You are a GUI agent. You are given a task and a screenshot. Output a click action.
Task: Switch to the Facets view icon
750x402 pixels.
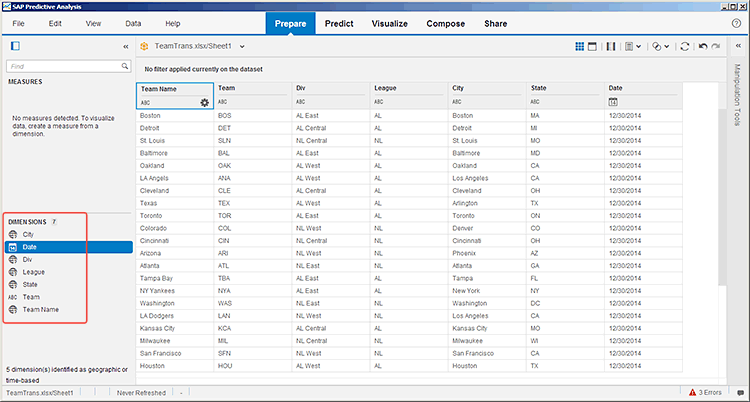pos(592,46)
